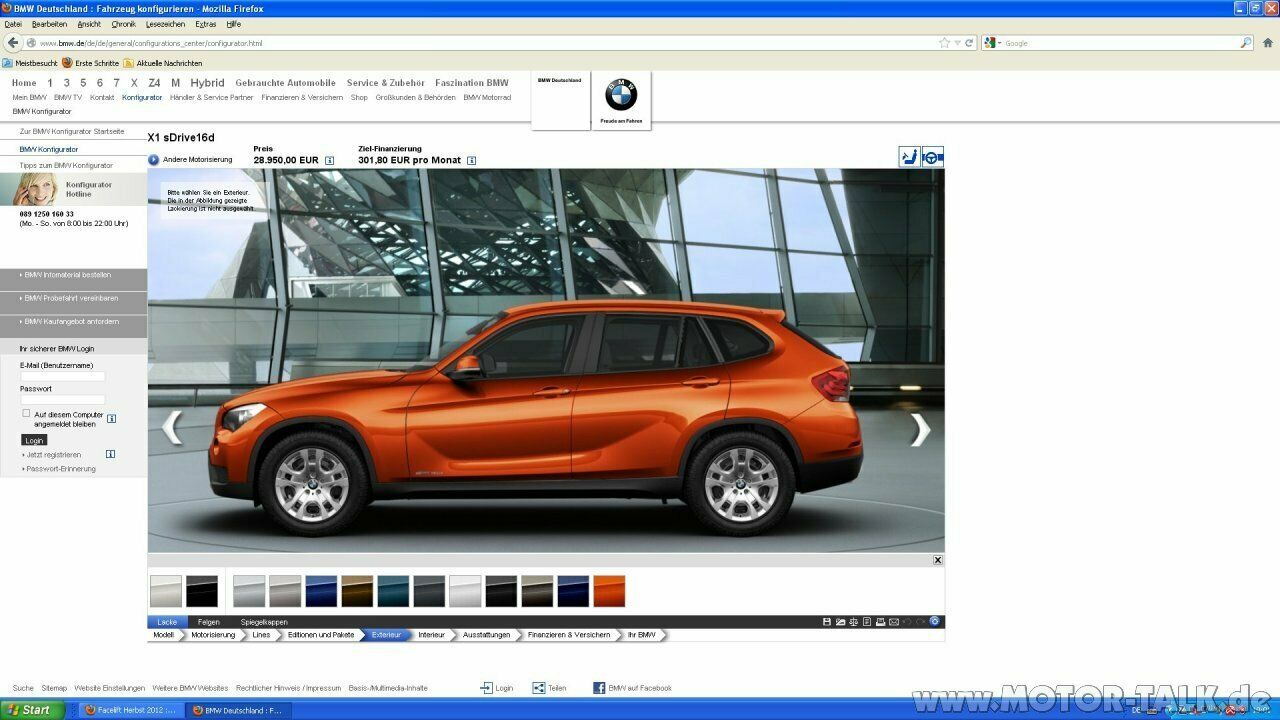Show previous car view with left arrow
This screenshot has height=720, width=1280.
[x=172, y=429]
